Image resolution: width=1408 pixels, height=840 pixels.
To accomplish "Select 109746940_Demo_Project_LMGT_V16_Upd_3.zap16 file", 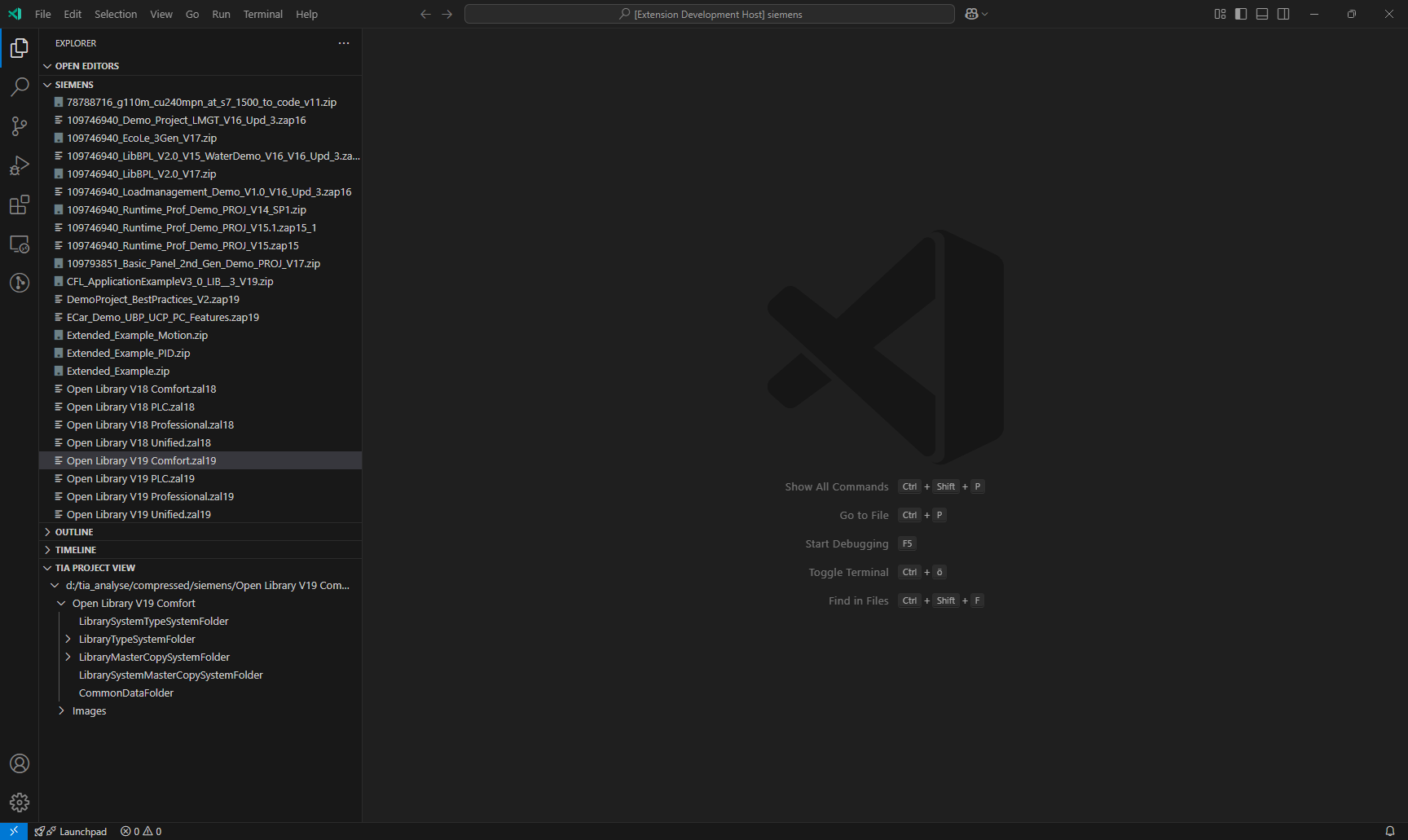I will [x=200, y=120].
